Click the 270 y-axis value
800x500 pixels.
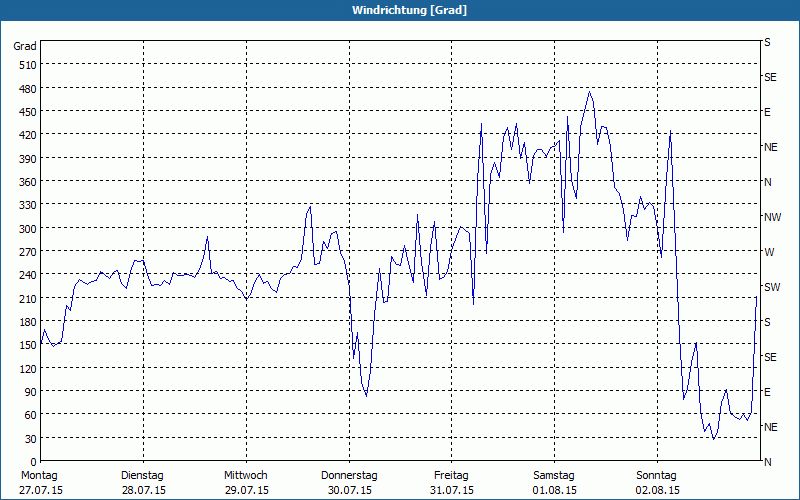point(28,253)
